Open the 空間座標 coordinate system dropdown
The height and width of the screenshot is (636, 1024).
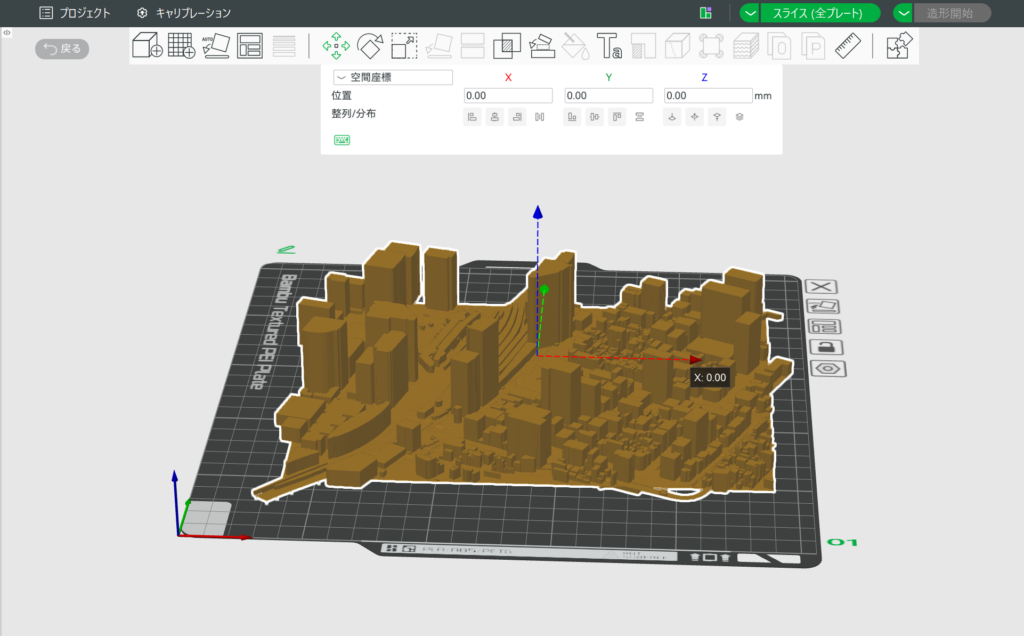click(392, 77)
